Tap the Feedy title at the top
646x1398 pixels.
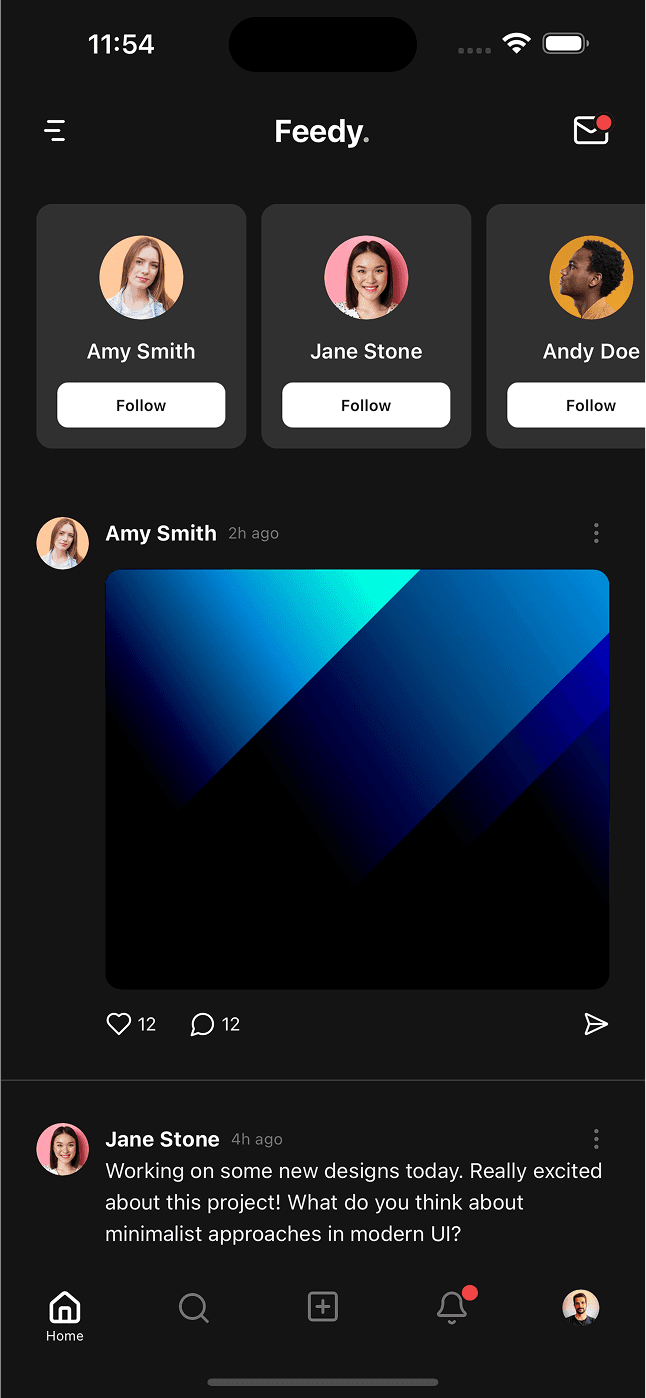pyautogui.click(x=322, y=130)
